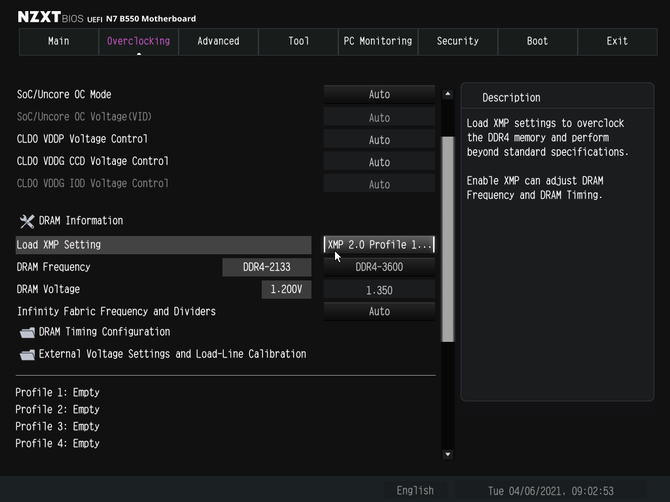
Task: Open CLDO VDDP Voltage Control dropdown
Action: pyautogui.click(x=379, y=140)
